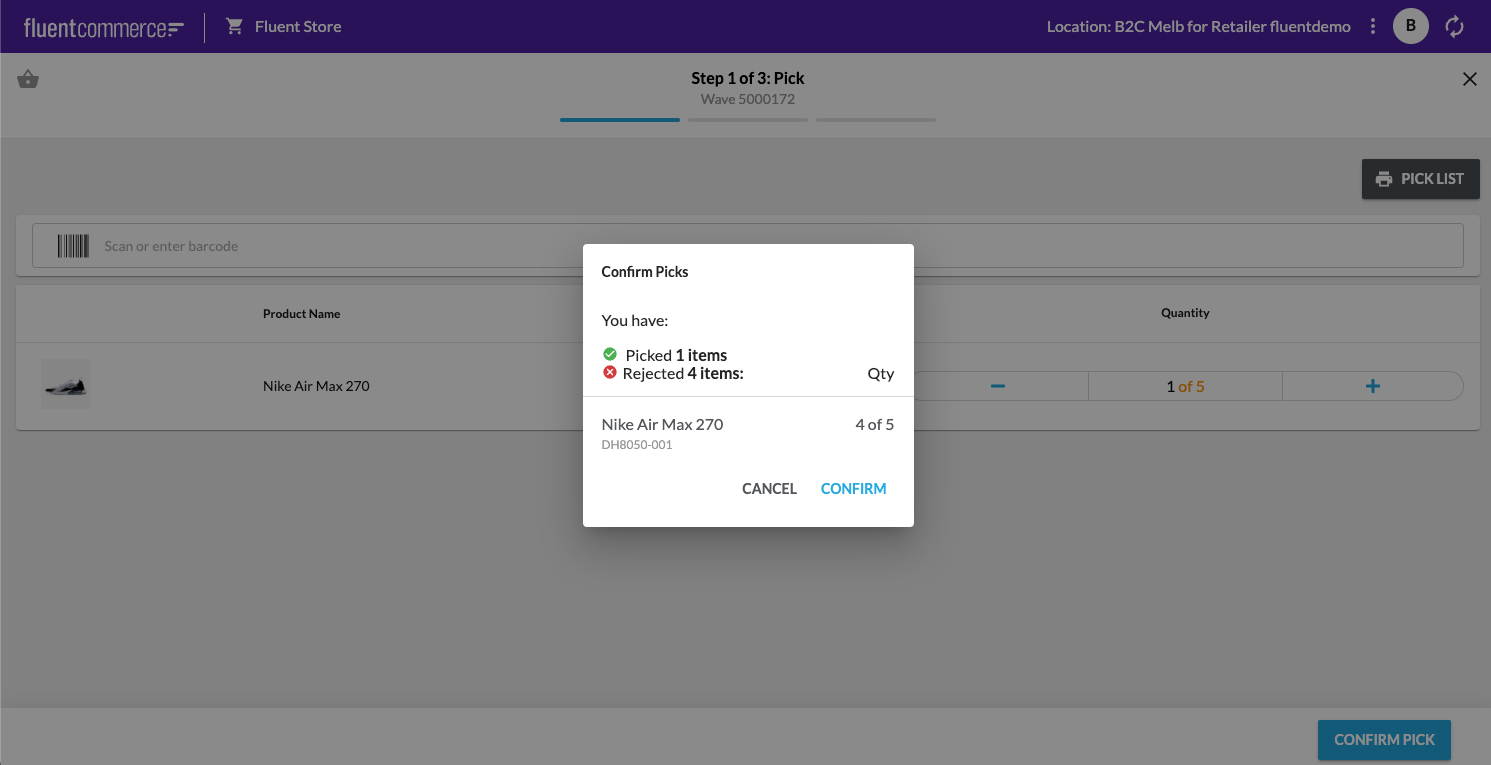Select the Fluent Store app label
This screenshot has height=765, width=1491.
(x=298, y=27)
